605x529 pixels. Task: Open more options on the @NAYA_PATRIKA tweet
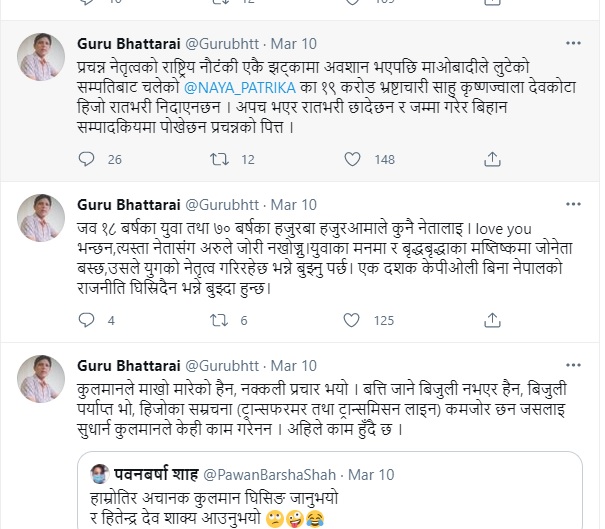point(573,43)
